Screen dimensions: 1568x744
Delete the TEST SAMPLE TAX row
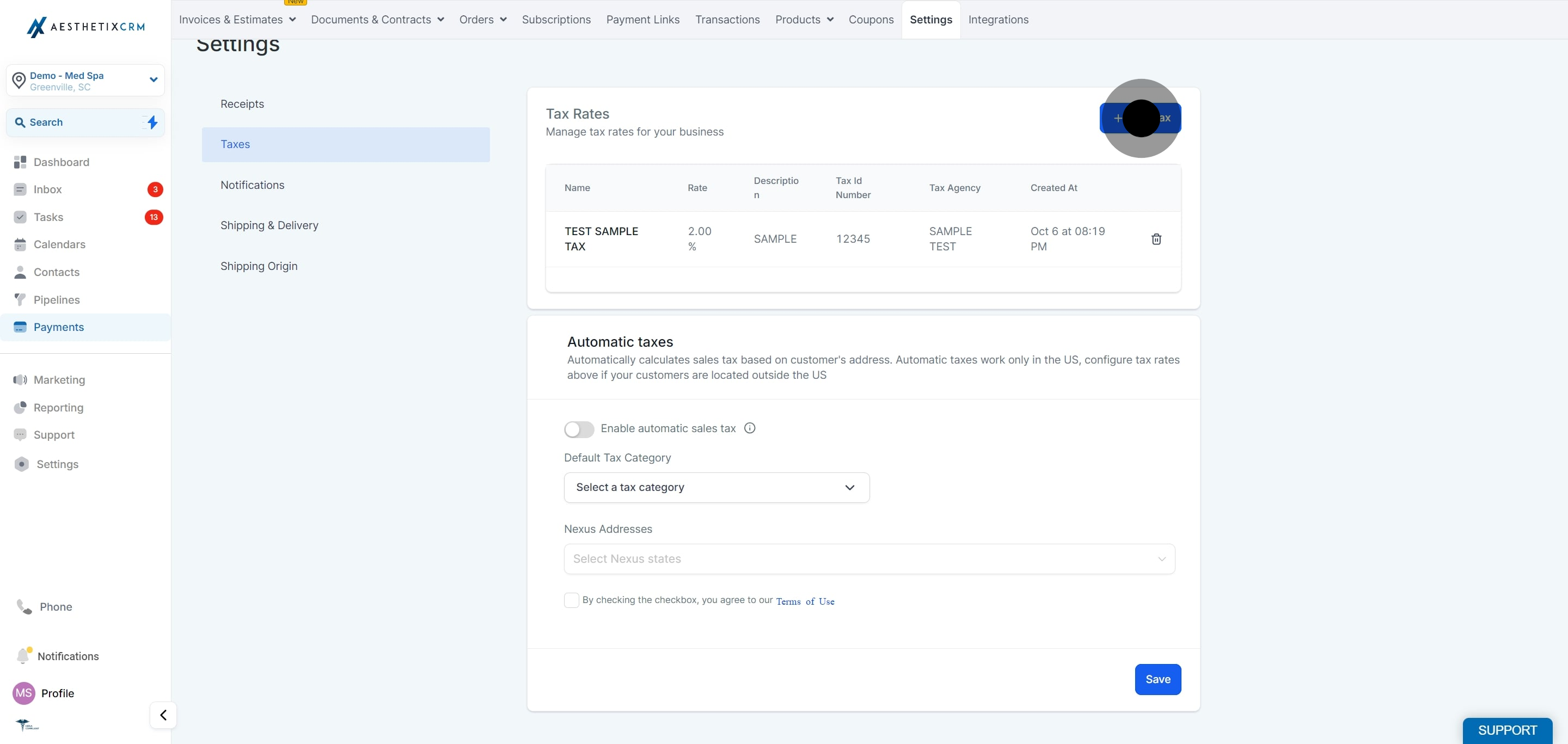pyautogui.click(x=1156, y=239)
